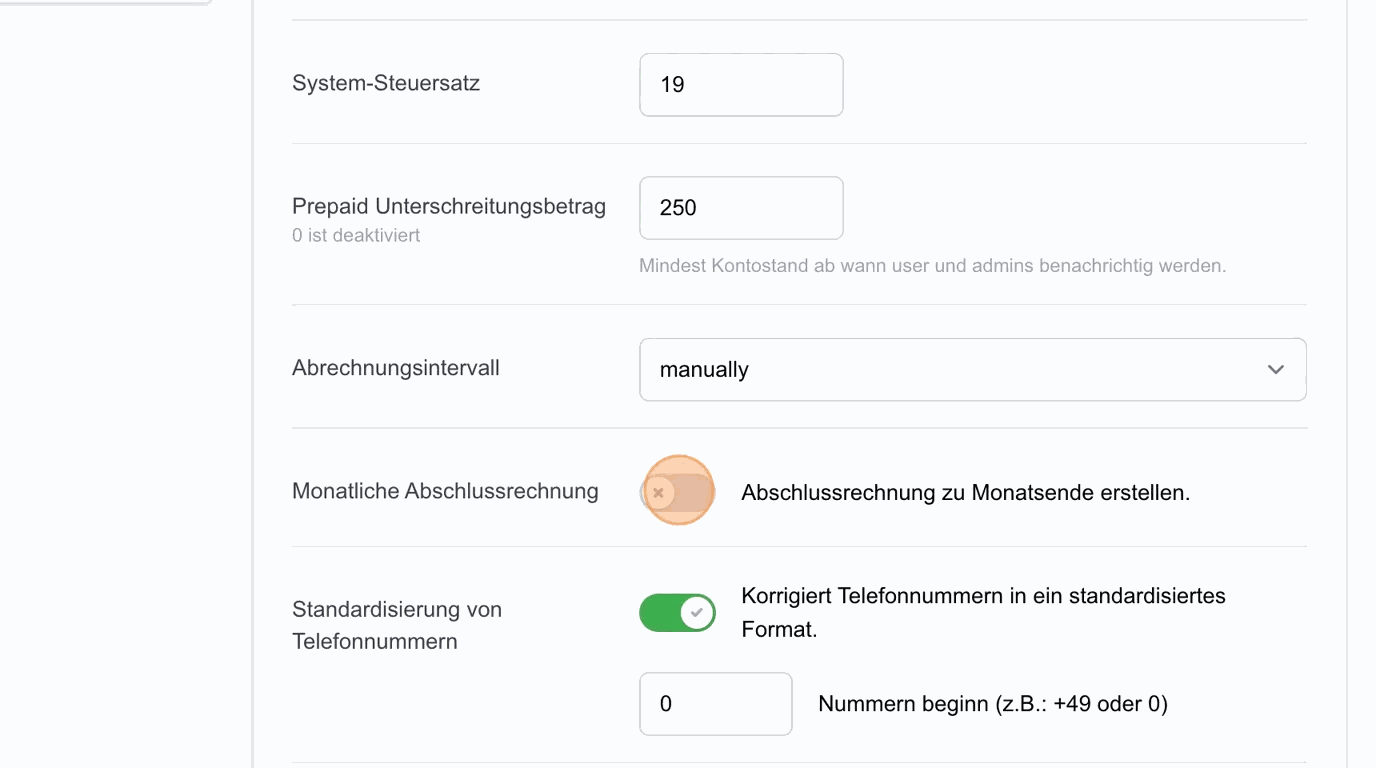
Task: Focus the Prepaid Unterschreitungsbetrag field
Action: pos(741,208)
